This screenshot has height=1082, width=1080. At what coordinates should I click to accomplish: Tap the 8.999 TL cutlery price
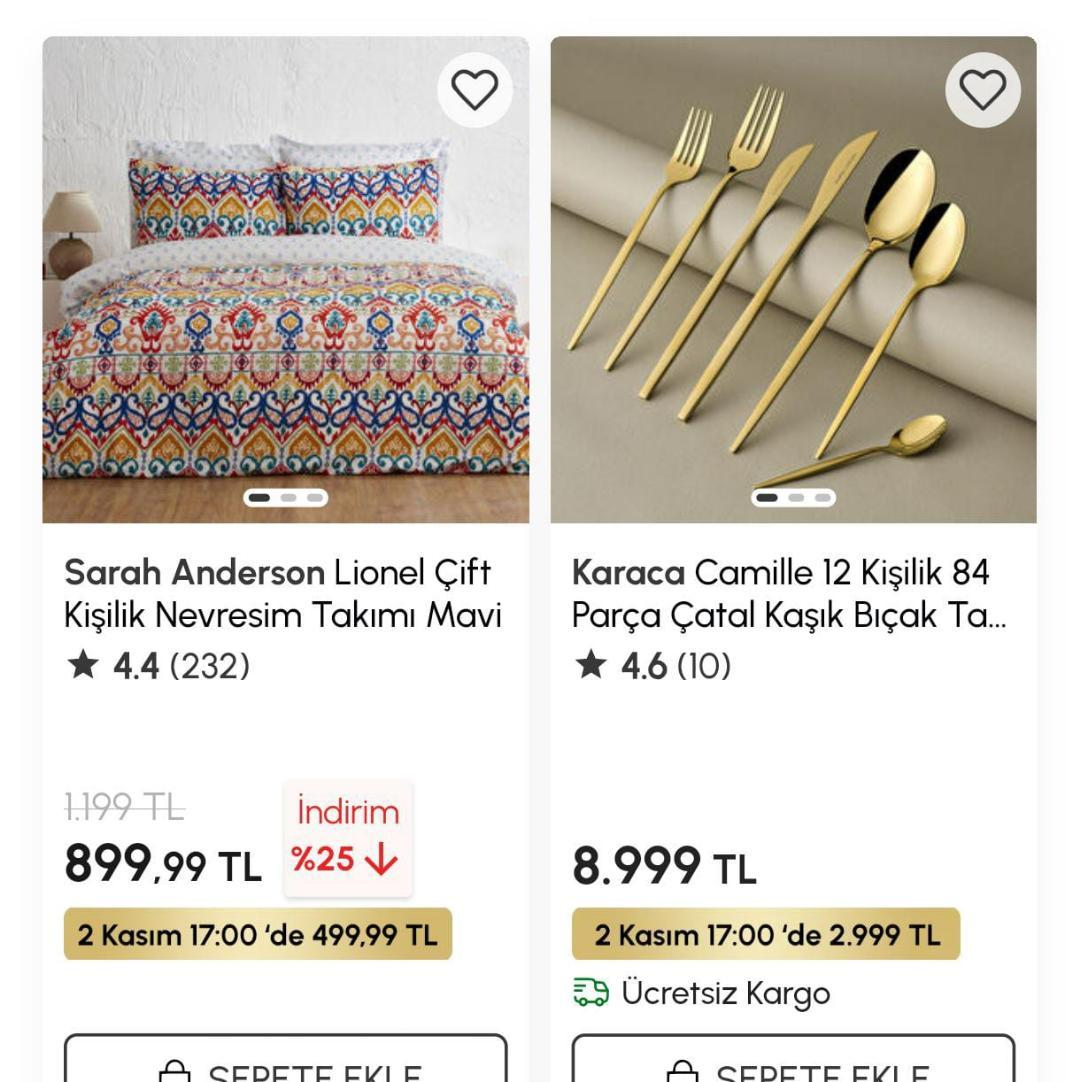pyautogui.click(x=664, y=866)
